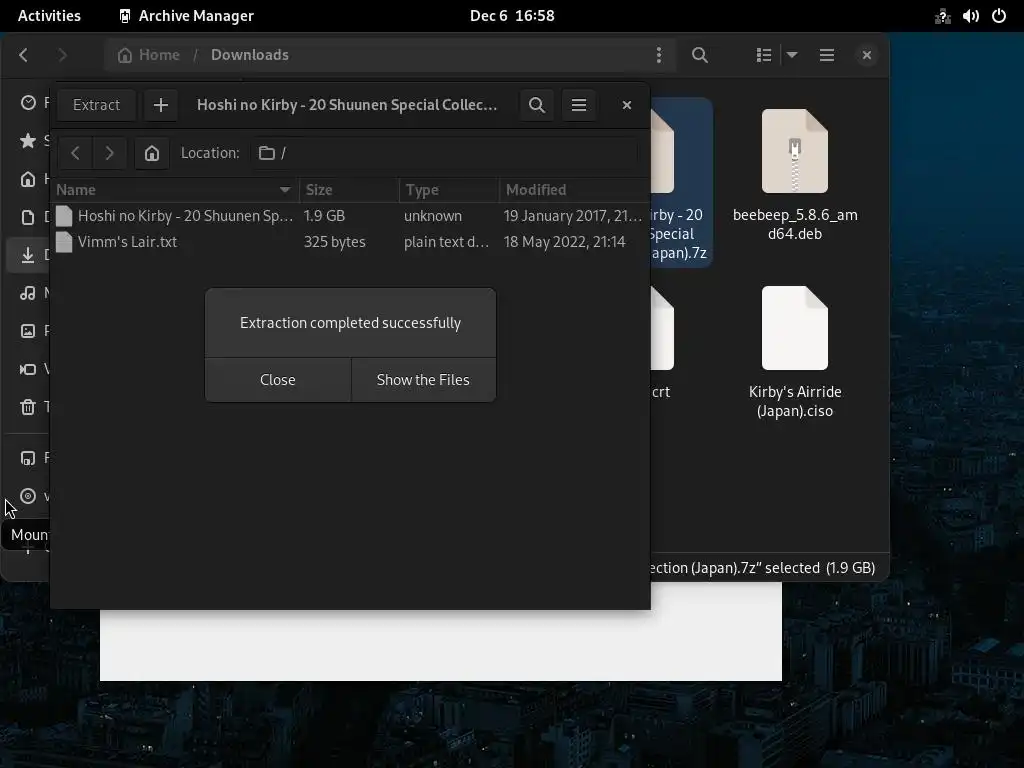
Task: Open the clock and calendar panel
Action: (512, 16)
